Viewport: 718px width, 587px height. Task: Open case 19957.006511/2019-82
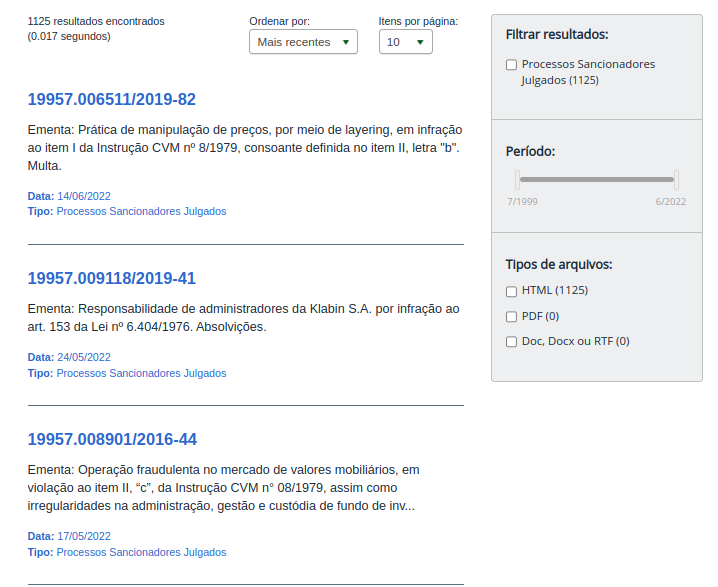coord(112,100)
